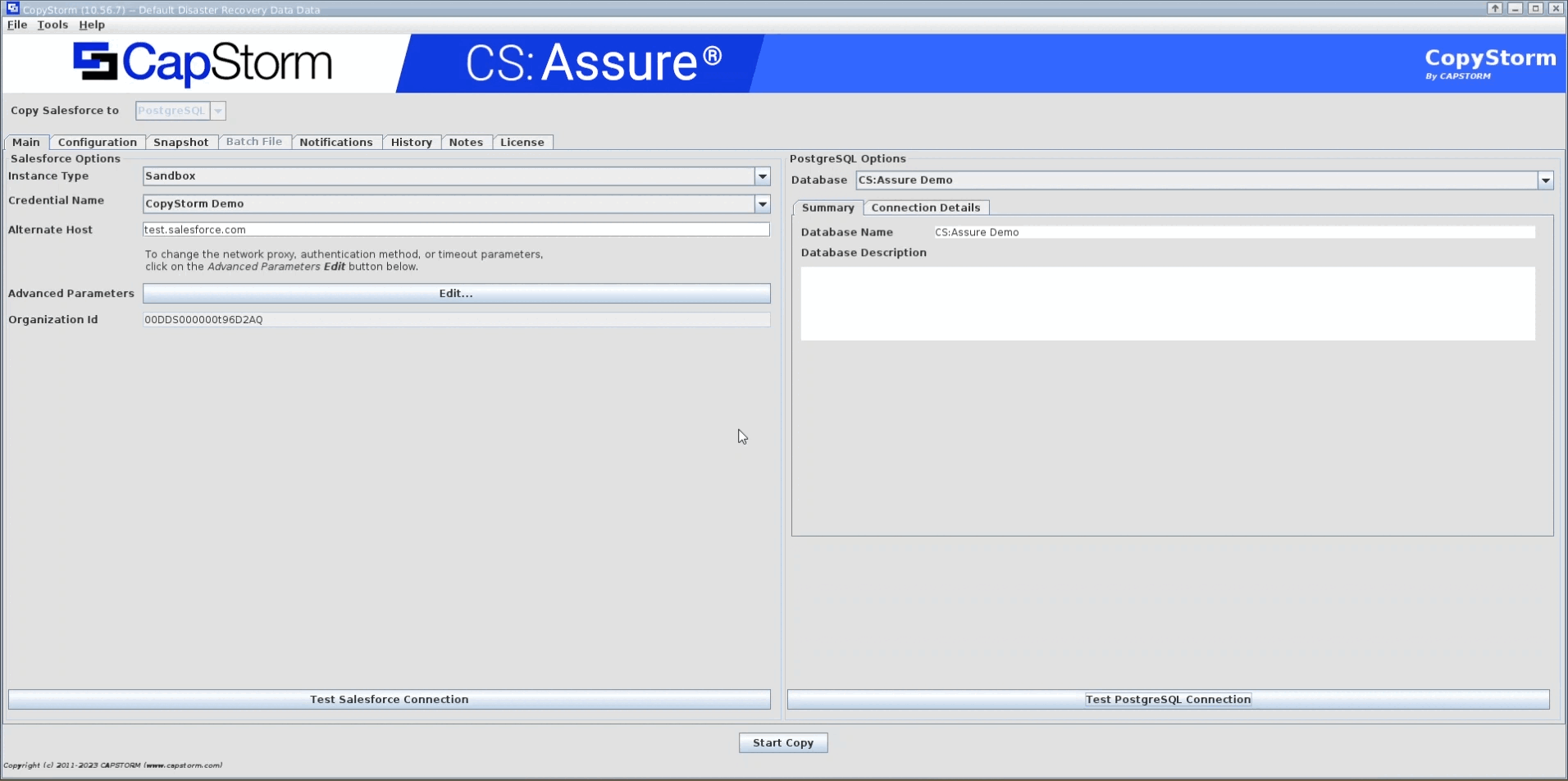Click the Organization Id field
Image resolution: width=1568 pixels, height=781 pixels.
[x=456, y=320]
